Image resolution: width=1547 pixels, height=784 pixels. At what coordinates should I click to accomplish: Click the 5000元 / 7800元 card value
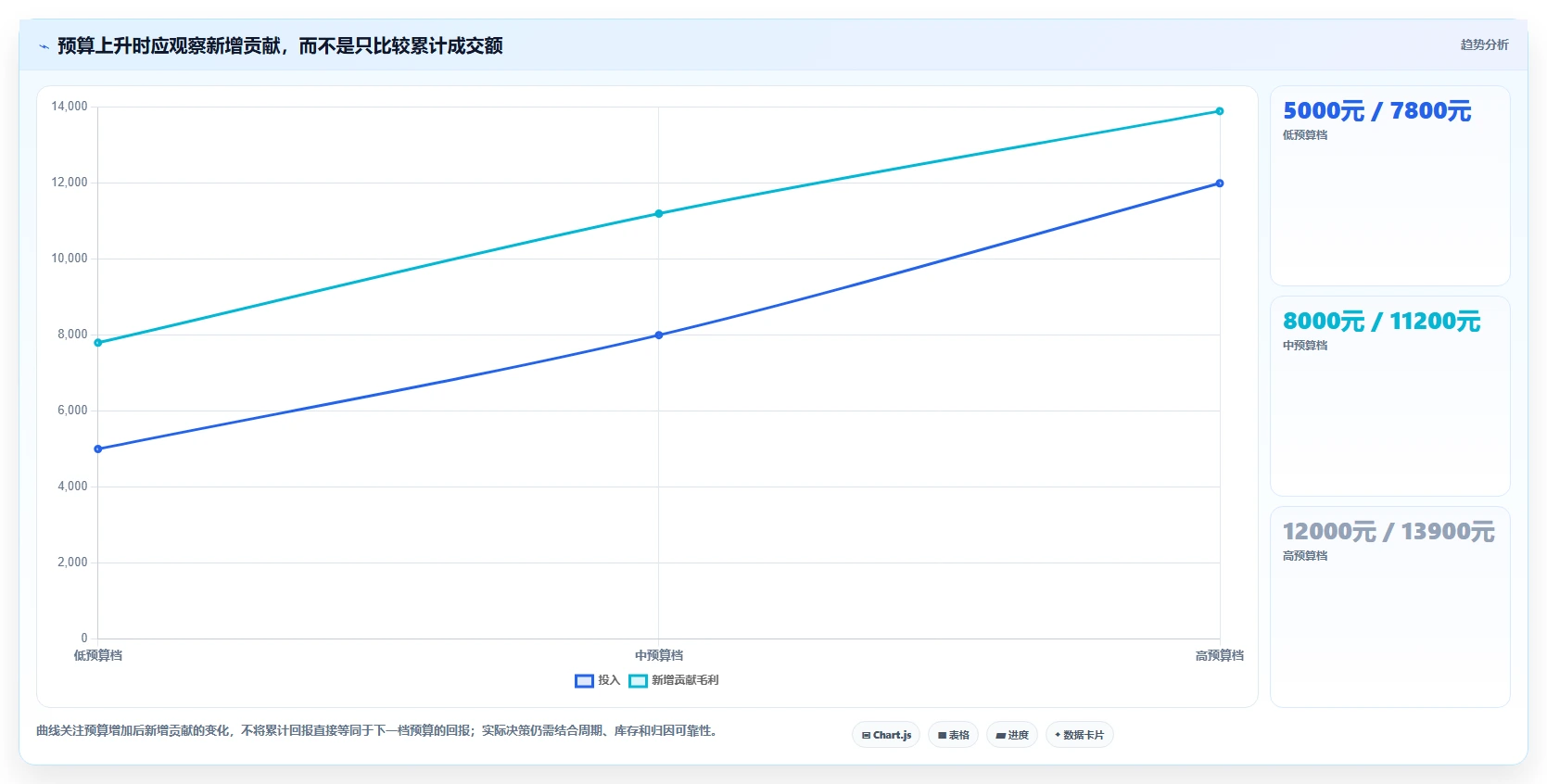(x=1376, y=111)
